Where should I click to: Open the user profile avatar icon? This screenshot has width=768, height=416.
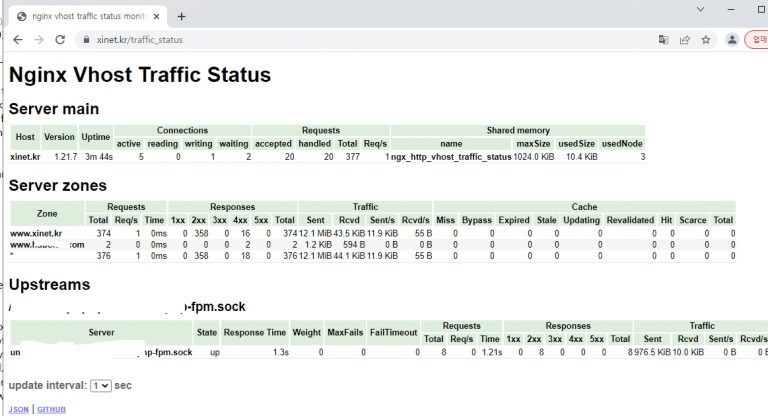point(732,40)
